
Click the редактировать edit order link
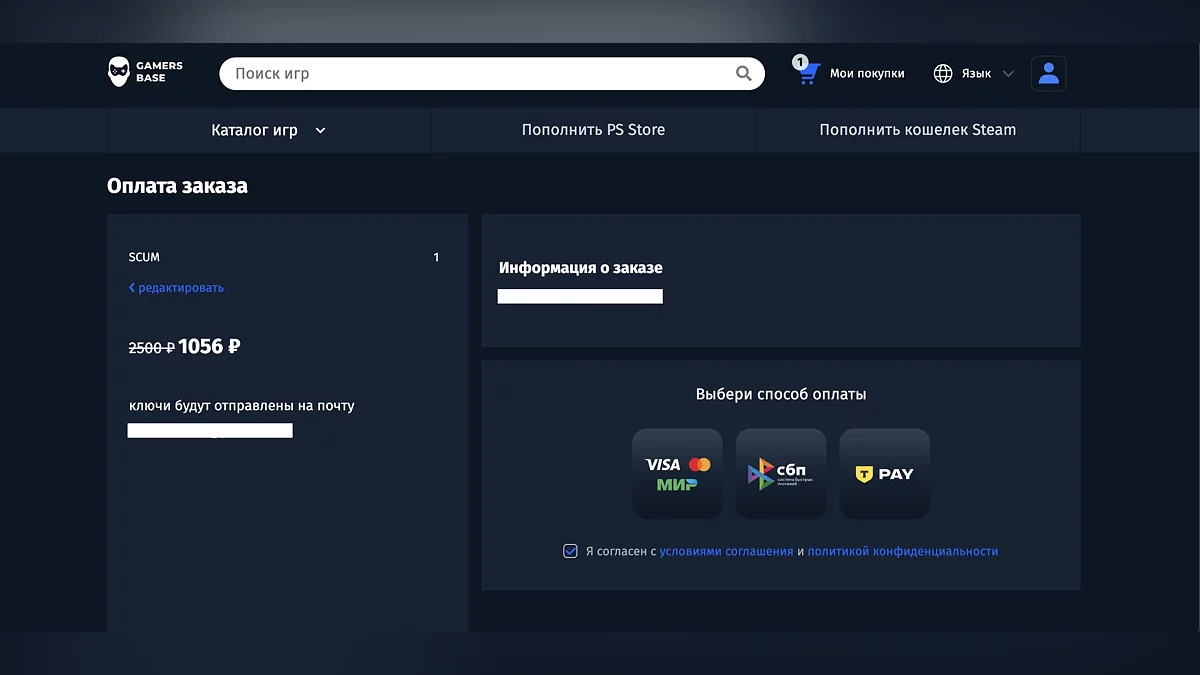(177, 288)
